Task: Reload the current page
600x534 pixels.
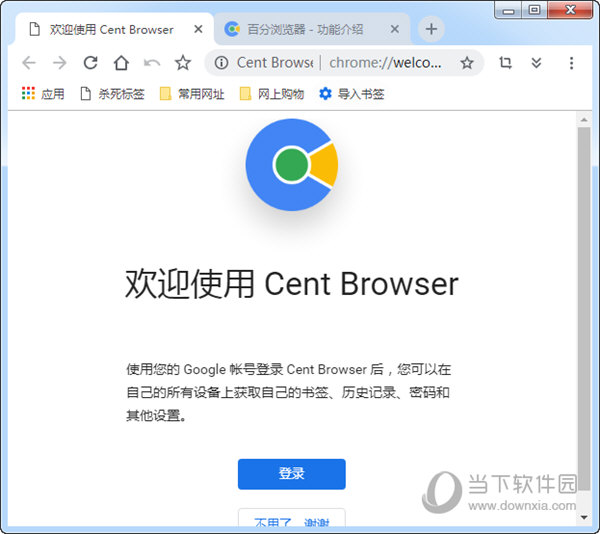Action: [x=91, y=63]
